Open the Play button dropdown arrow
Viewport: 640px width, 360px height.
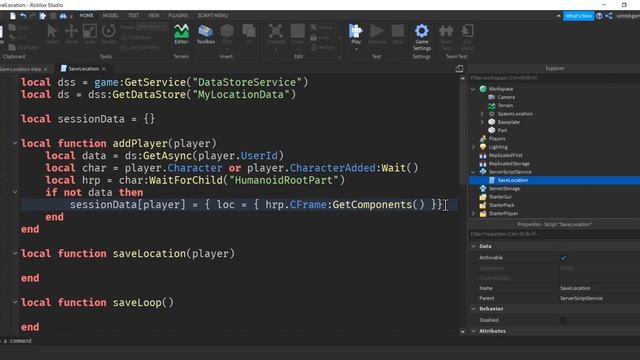tap(356, 49)
